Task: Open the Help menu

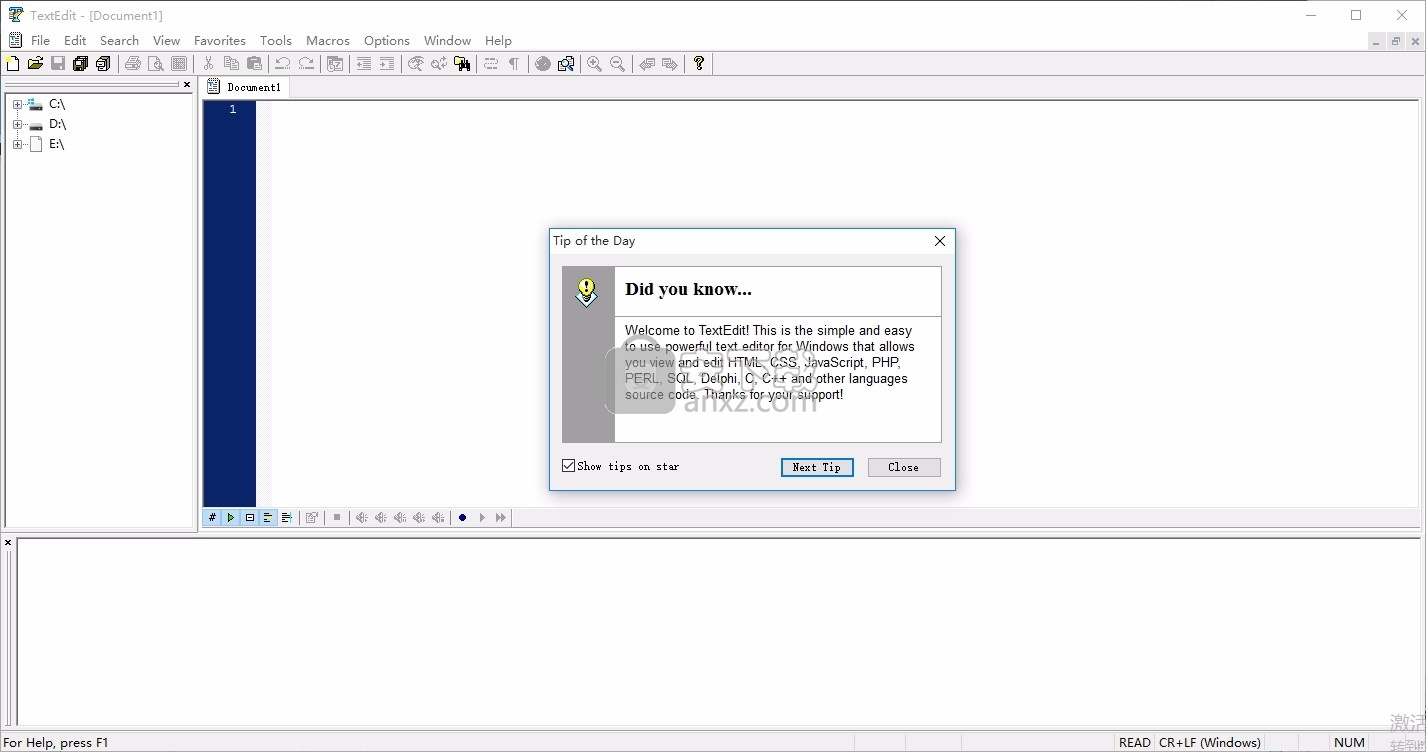Action: click(498, 41)
